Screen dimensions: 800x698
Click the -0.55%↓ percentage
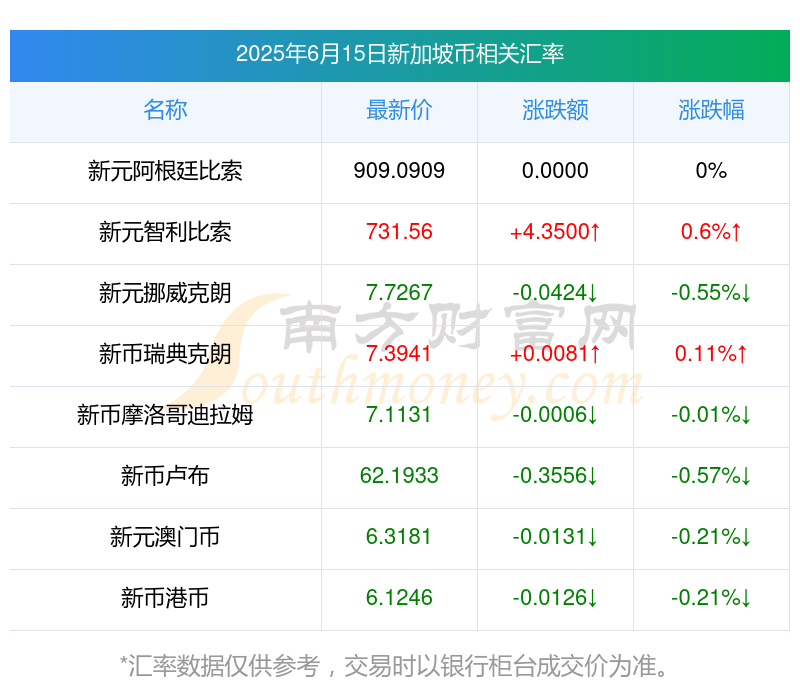point(711,292)
